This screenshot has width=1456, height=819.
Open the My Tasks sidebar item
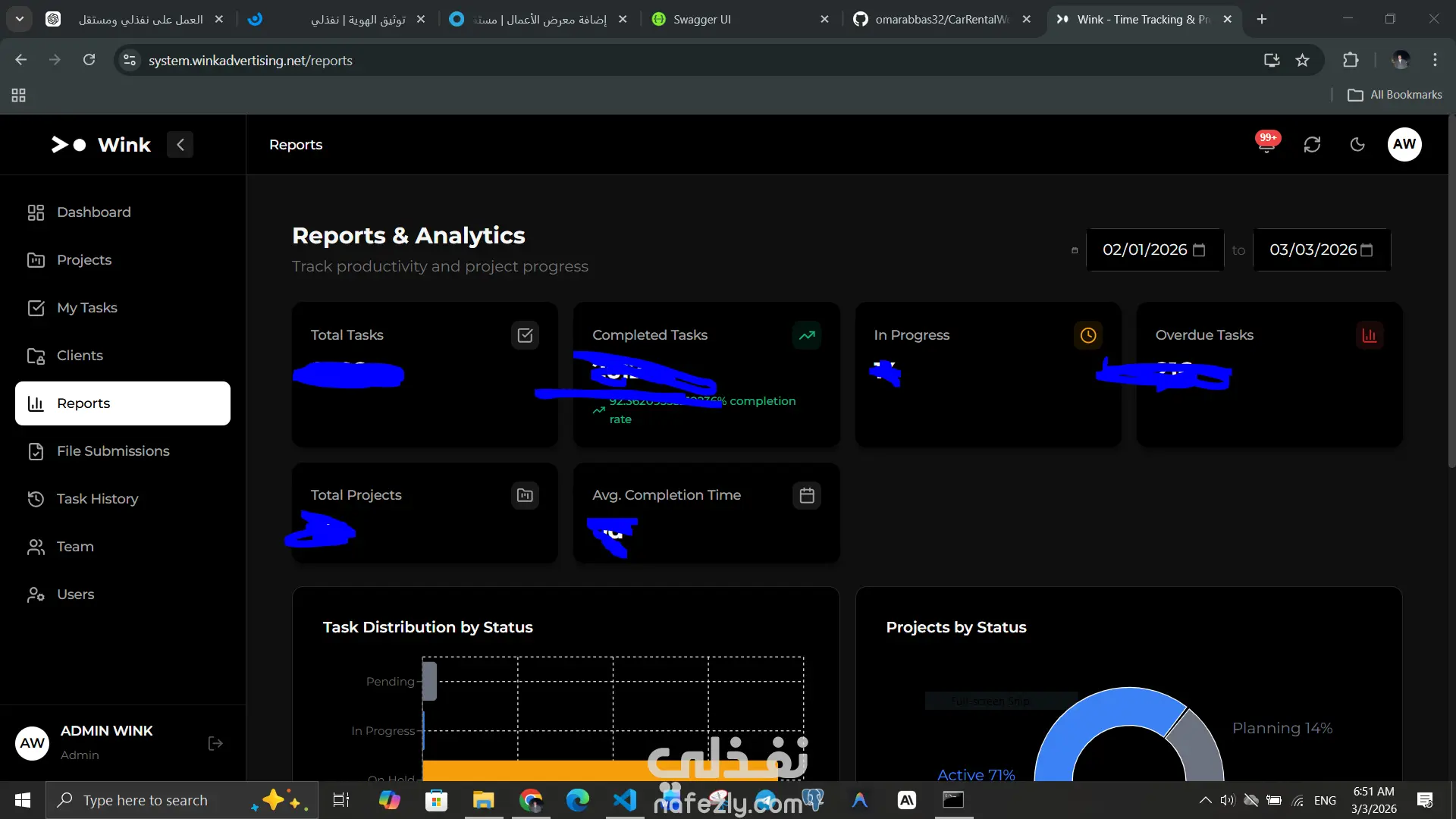coord(86,308)
